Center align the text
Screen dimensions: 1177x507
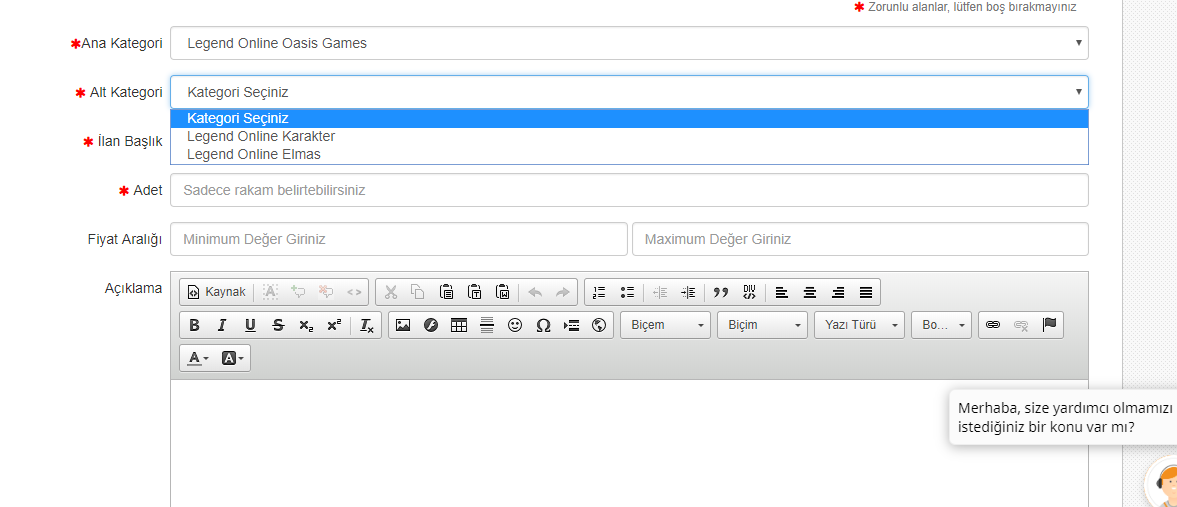point(810,292)
